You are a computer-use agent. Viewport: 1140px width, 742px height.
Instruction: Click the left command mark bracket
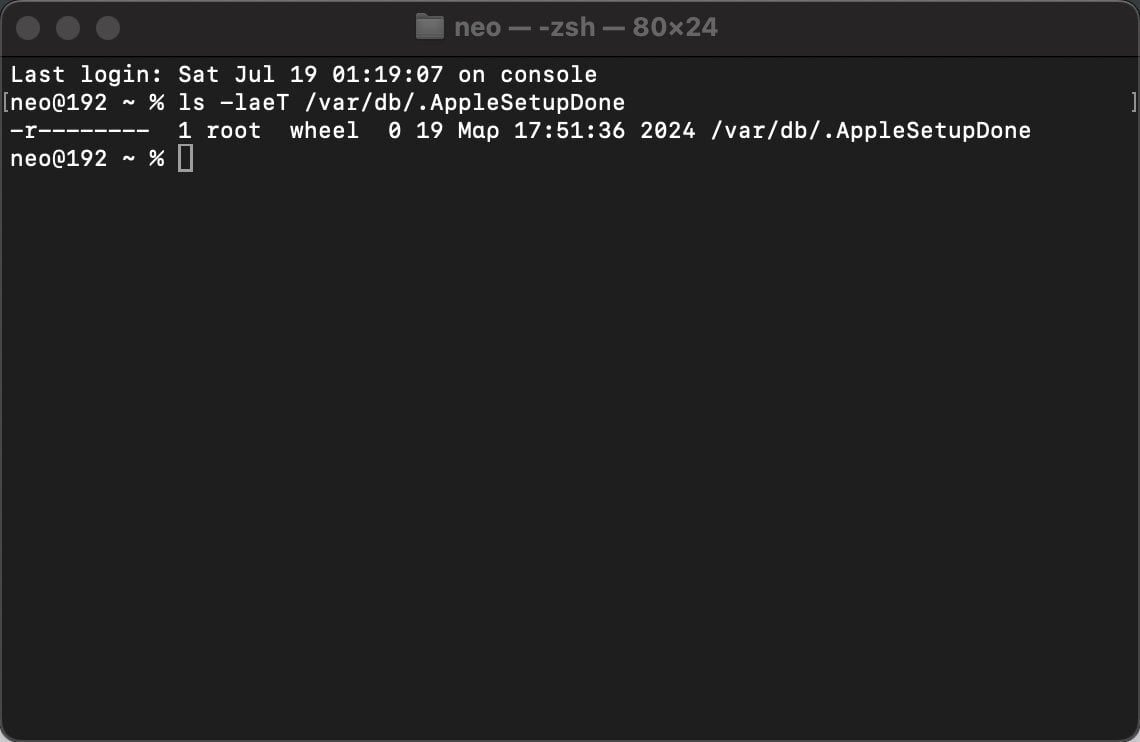coord(6,102)
